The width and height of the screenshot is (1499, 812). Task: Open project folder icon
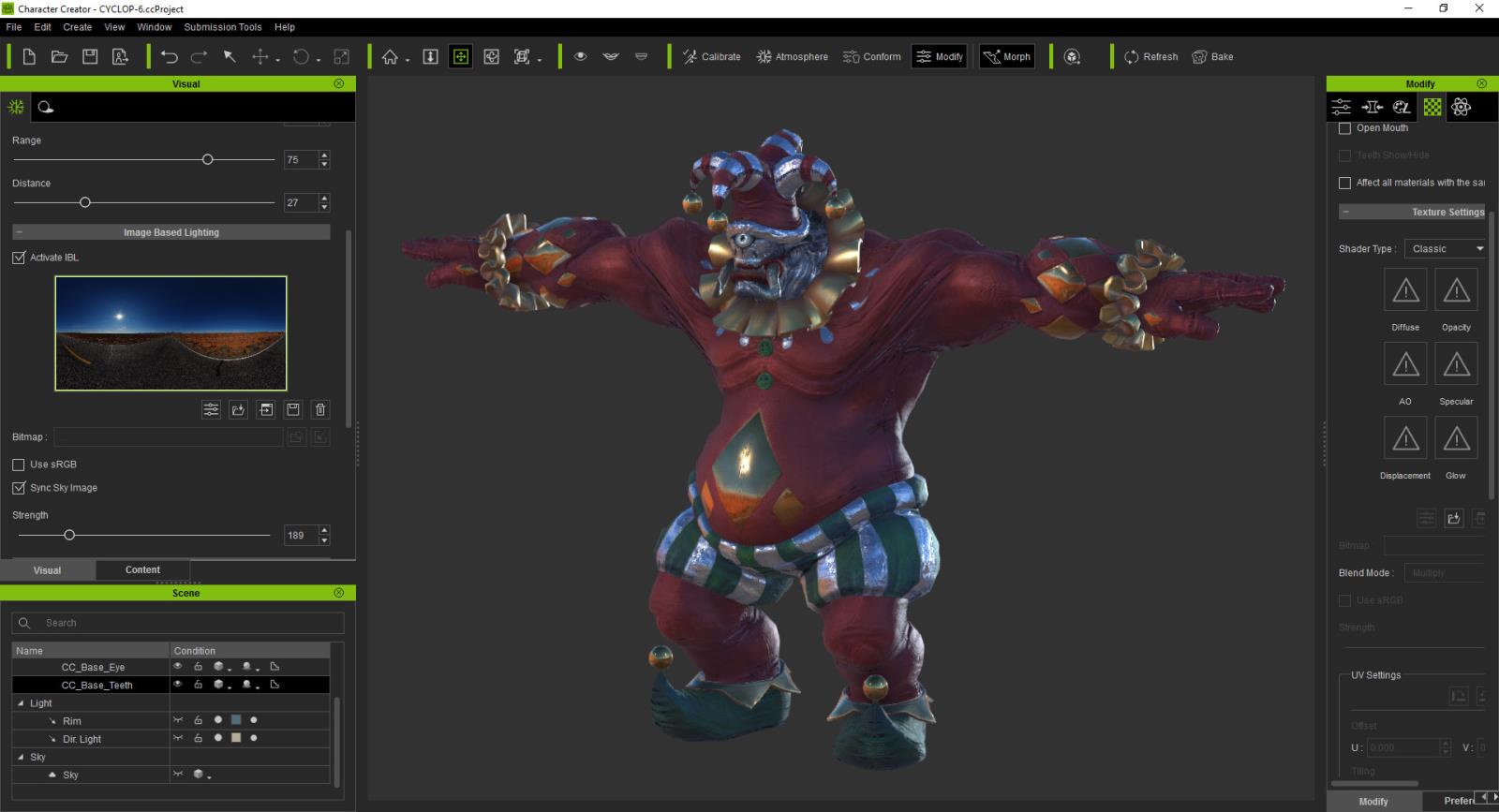tap(59, 57)
